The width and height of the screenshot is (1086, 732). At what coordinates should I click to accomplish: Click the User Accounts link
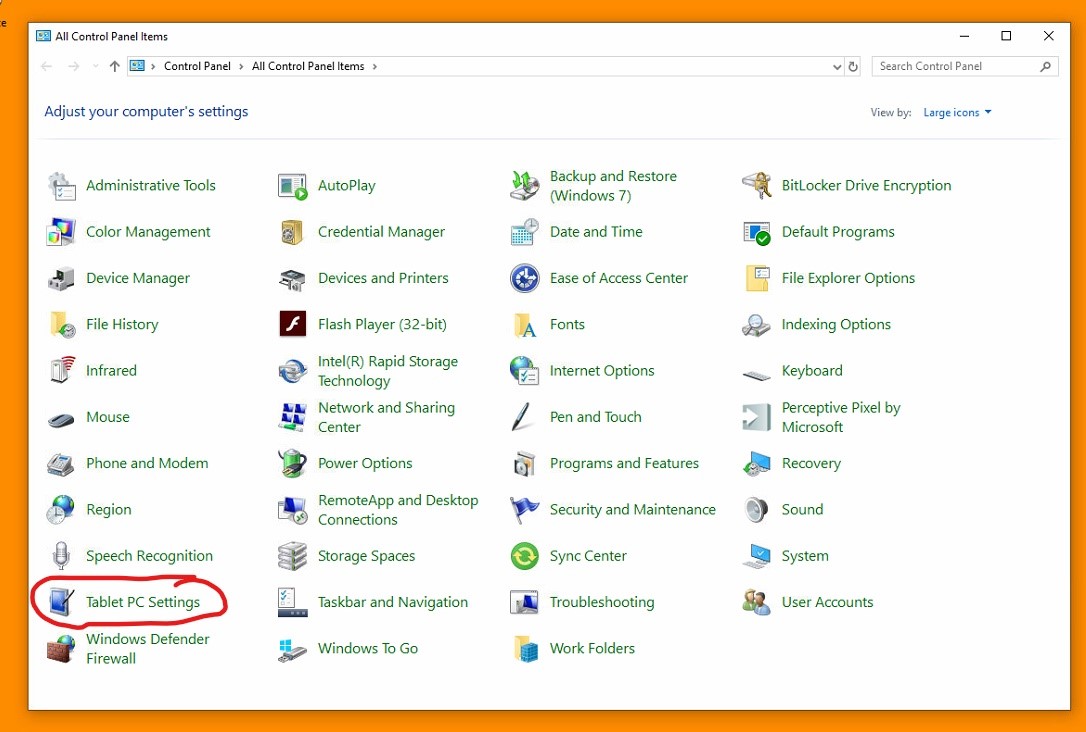[x=827, y=602]
